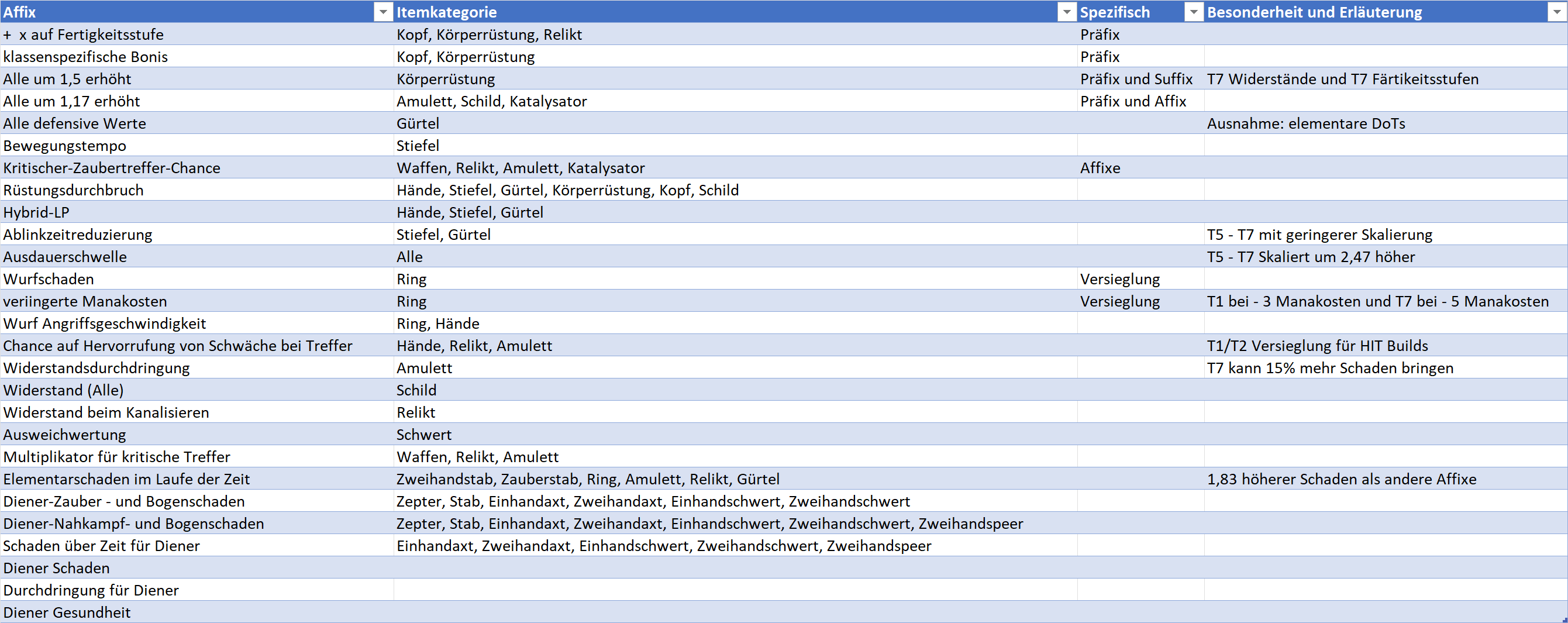Click the 'Amulett, Schild, Katalysator' cell

(x=735, y=101)
